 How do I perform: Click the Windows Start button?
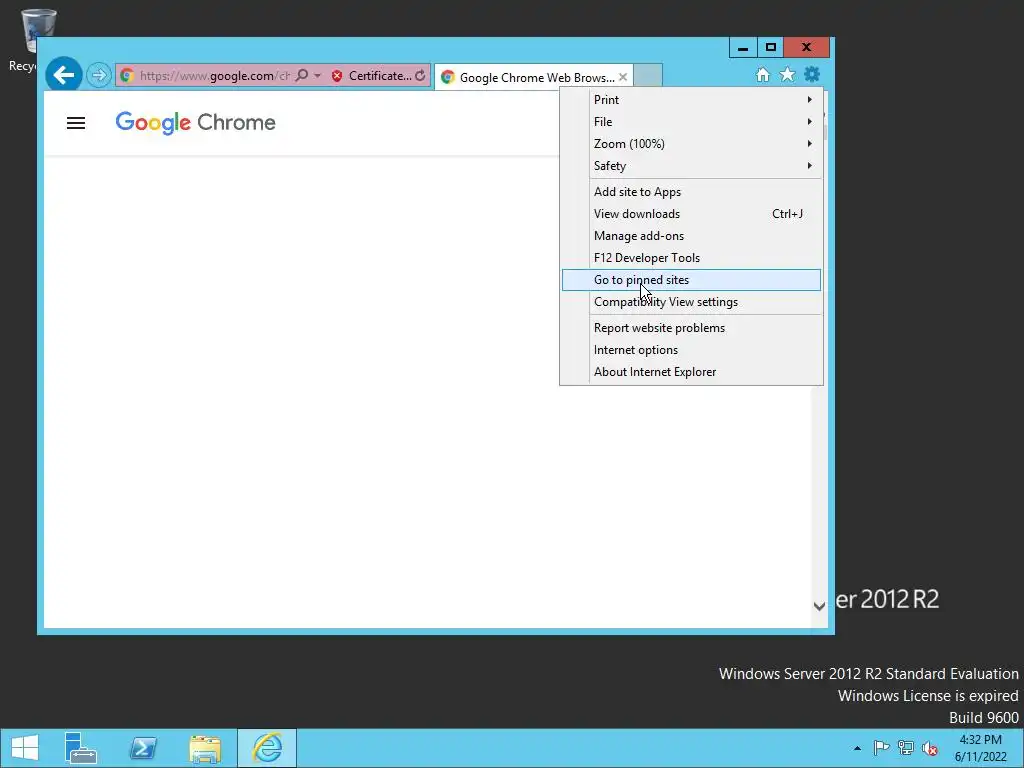(25, 748)
